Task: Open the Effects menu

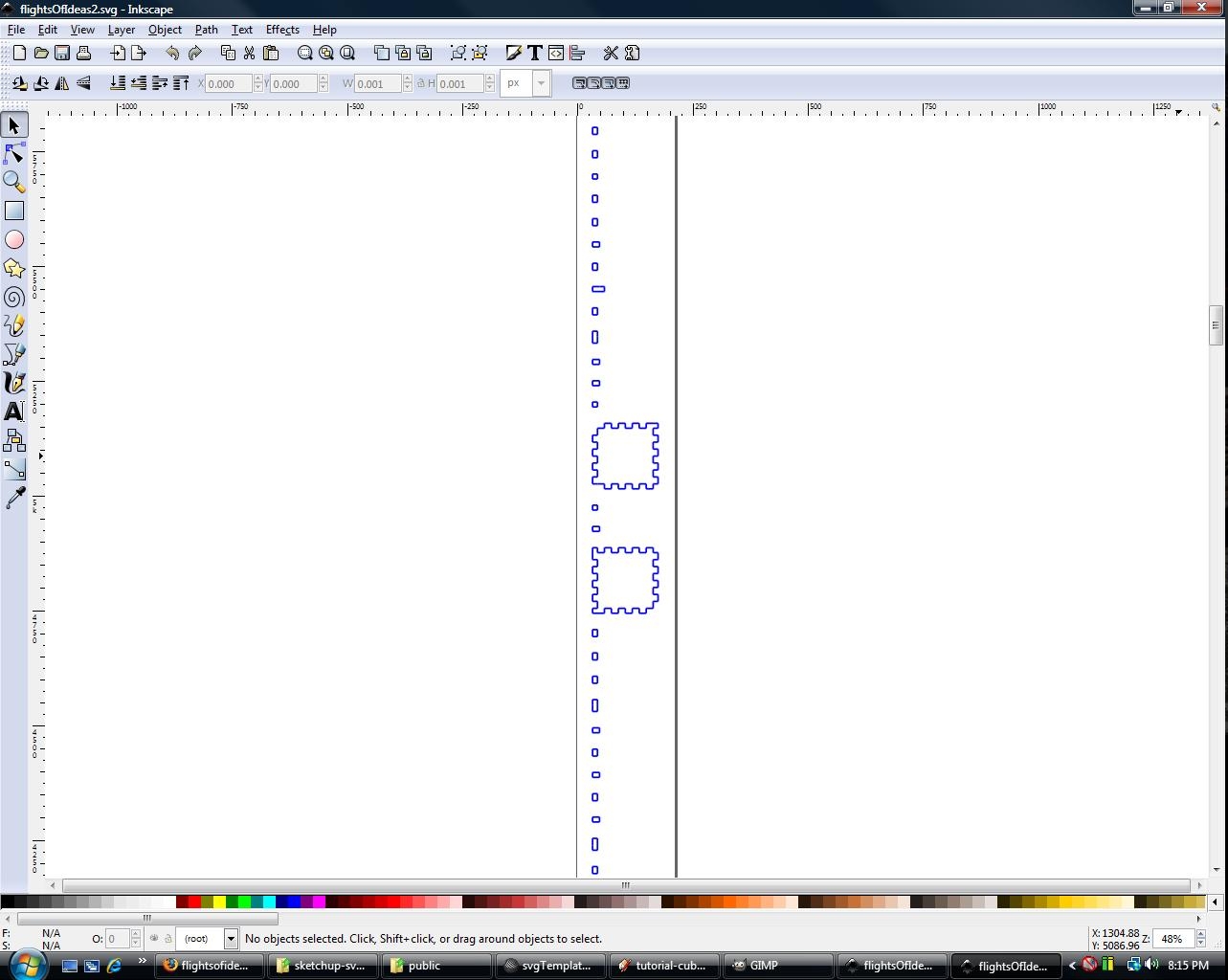Action: [282, 30]
